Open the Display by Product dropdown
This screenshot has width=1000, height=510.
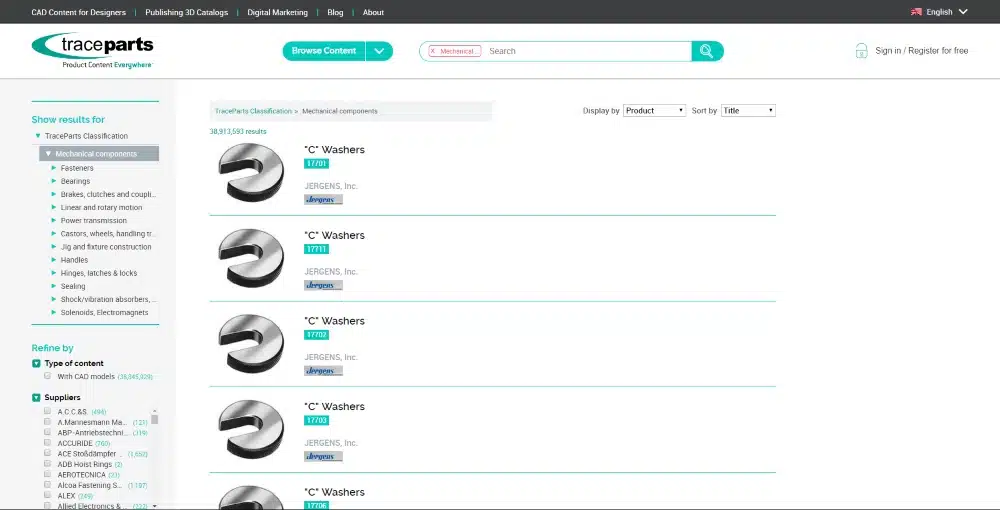(654, 110)
